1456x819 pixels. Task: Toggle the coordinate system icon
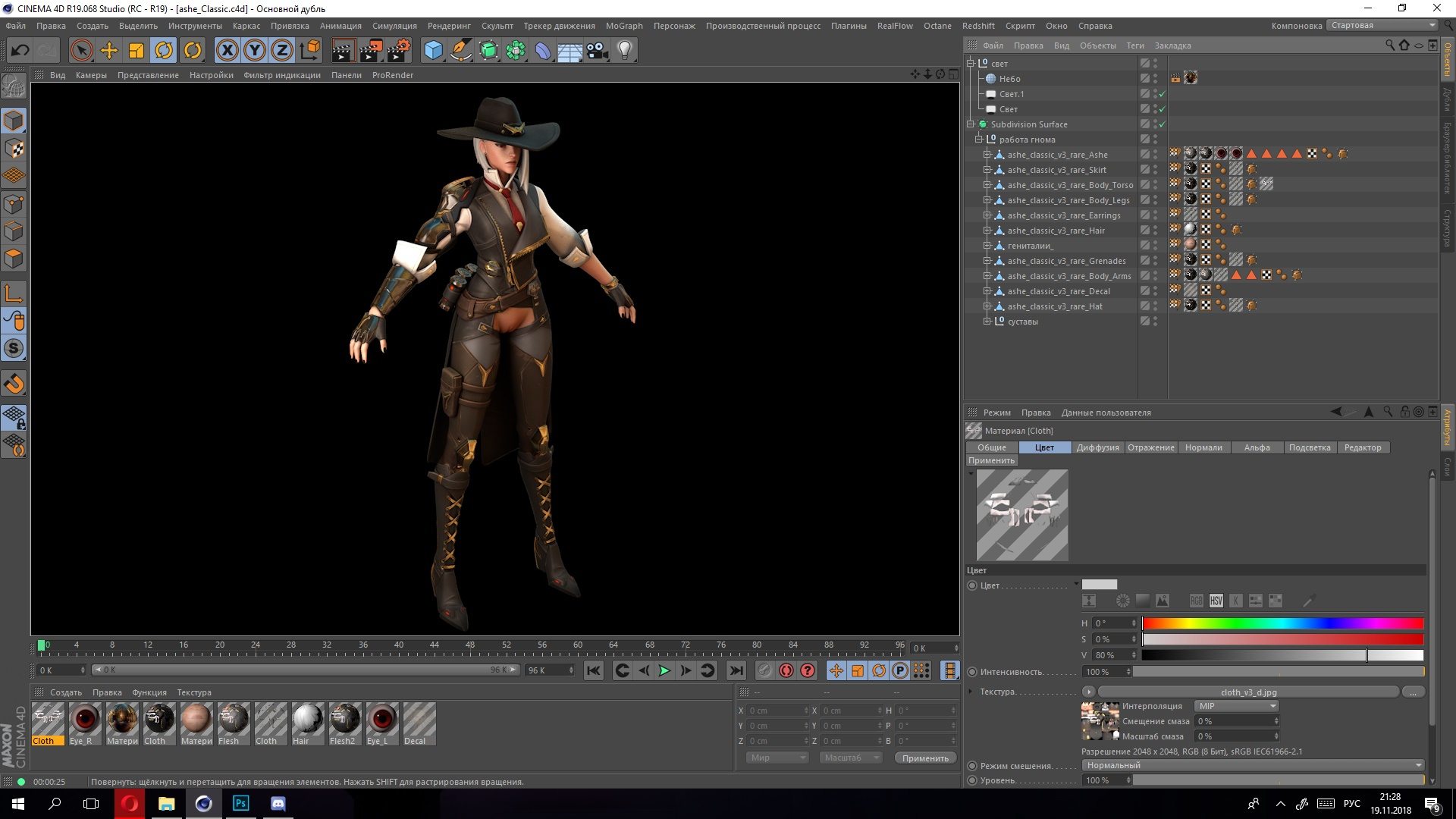pyautogui.click(x=309, y=51)
